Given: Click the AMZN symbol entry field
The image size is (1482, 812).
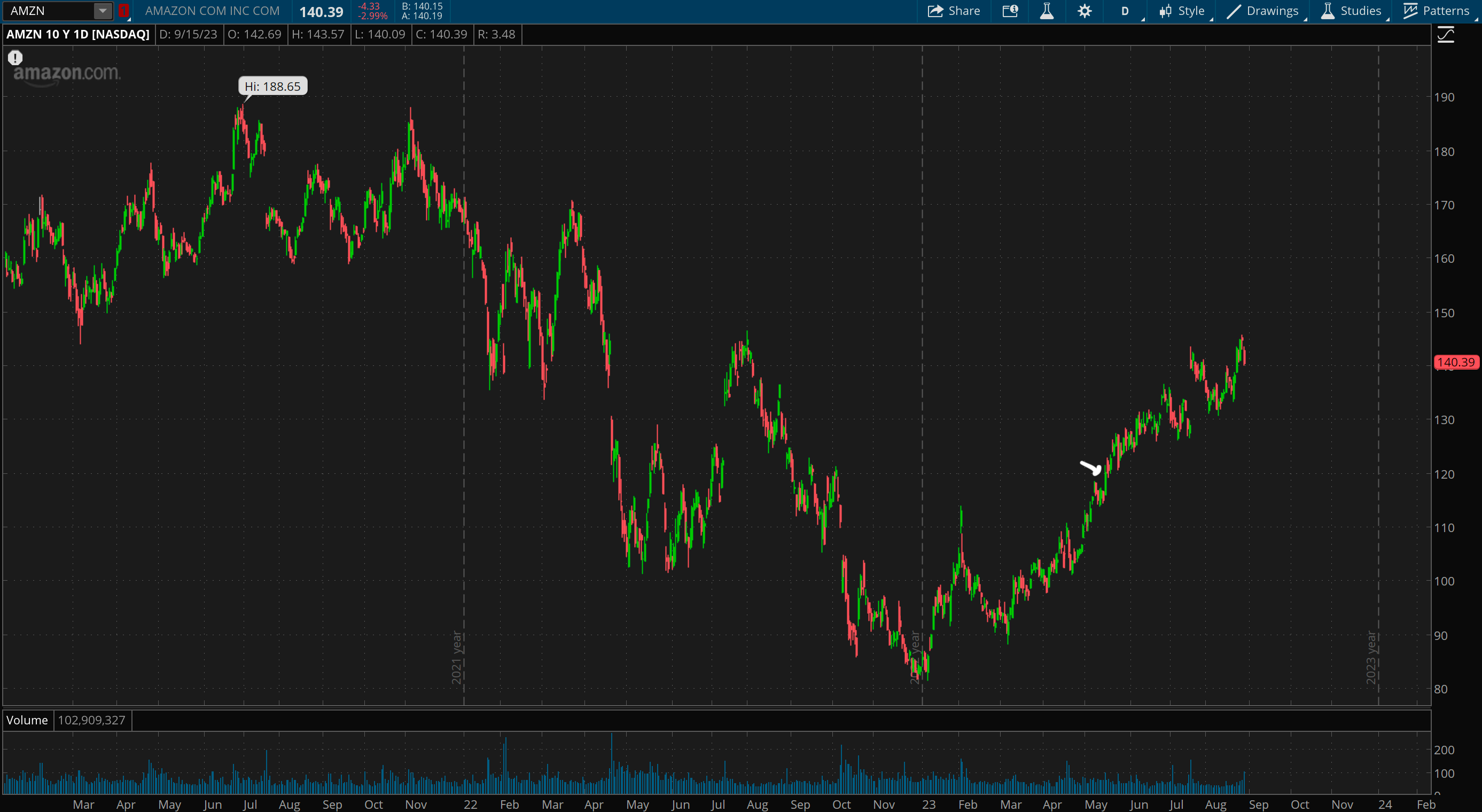Looking at the screenshot, I should click(x=48, y=10).
